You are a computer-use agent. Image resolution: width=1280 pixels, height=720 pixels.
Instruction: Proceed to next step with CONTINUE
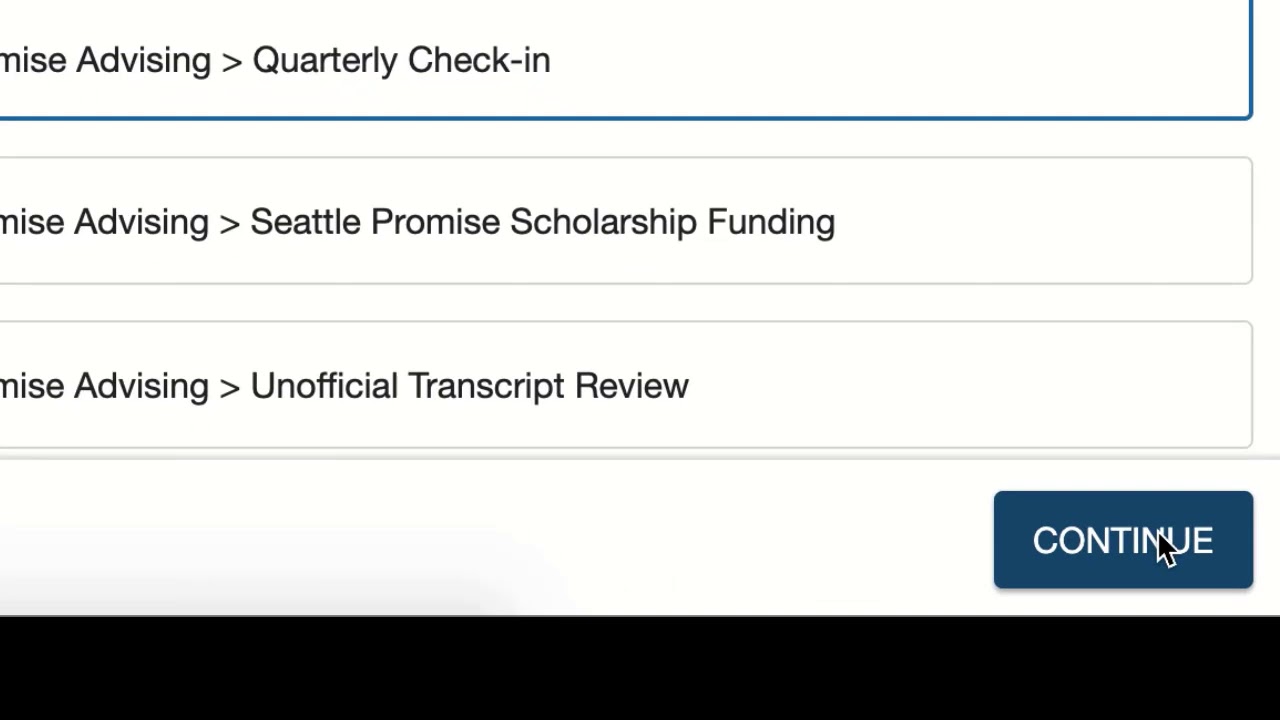1122,540
